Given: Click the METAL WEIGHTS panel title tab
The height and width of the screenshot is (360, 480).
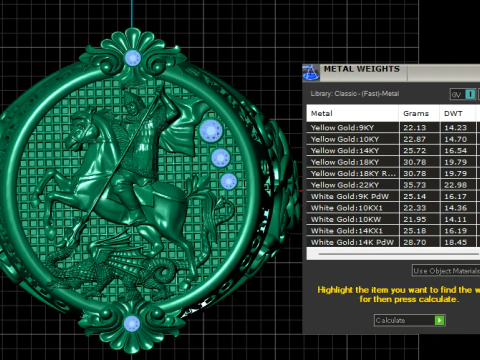Looking at the screenshot, I should pos(362,69).
